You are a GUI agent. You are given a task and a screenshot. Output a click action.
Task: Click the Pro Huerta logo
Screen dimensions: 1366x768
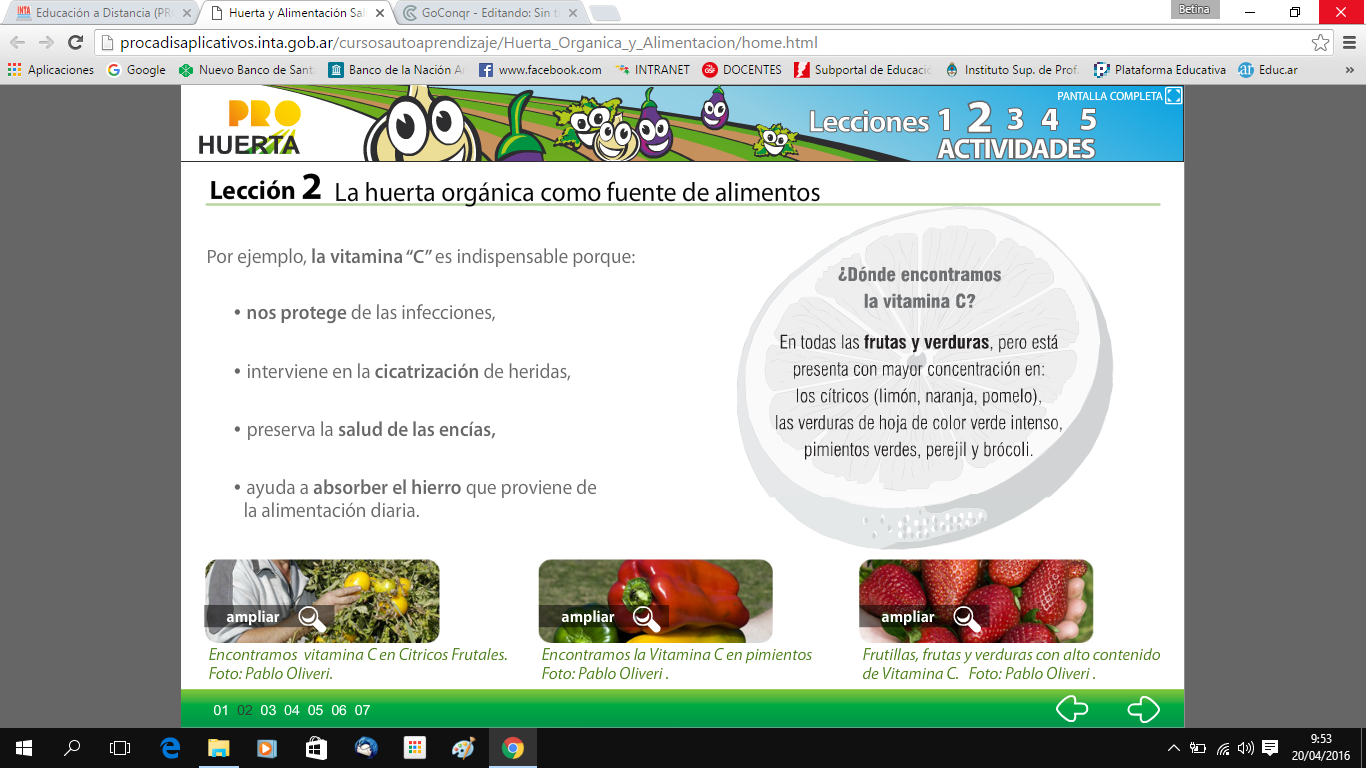pyautogui.click(x=250, y=126)
